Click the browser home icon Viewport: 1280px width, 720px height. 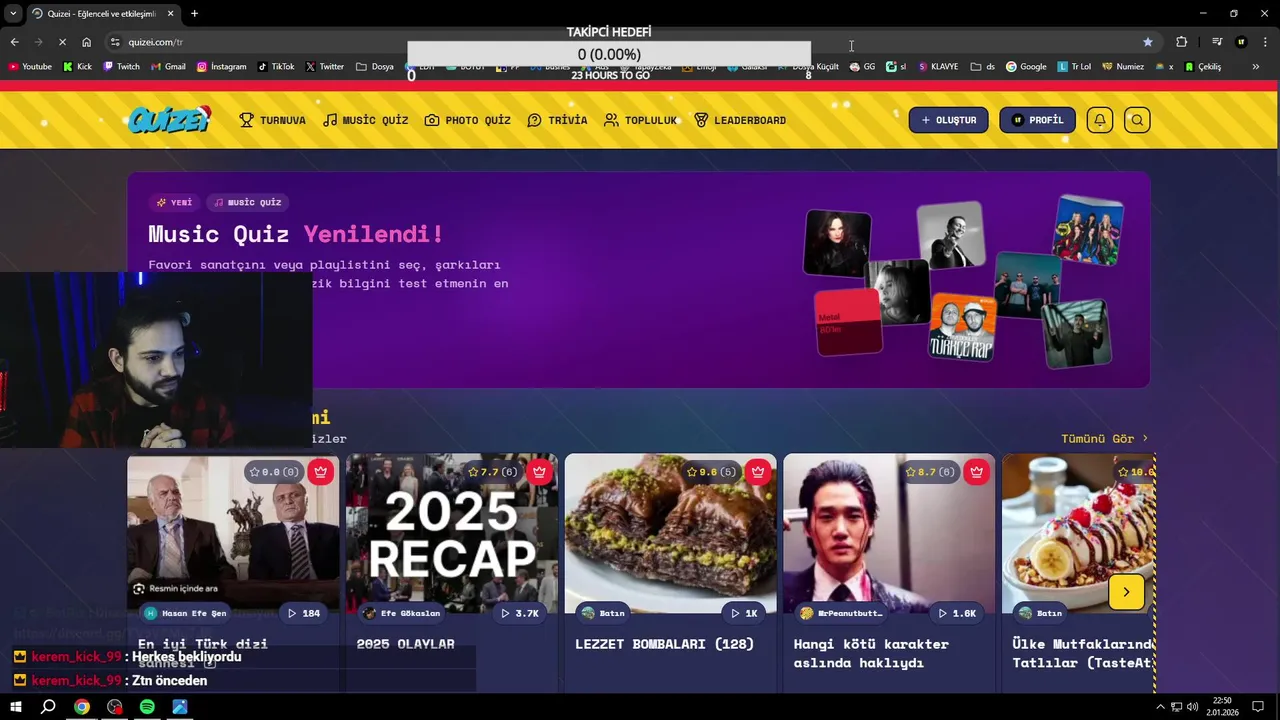tap(86, 42)
